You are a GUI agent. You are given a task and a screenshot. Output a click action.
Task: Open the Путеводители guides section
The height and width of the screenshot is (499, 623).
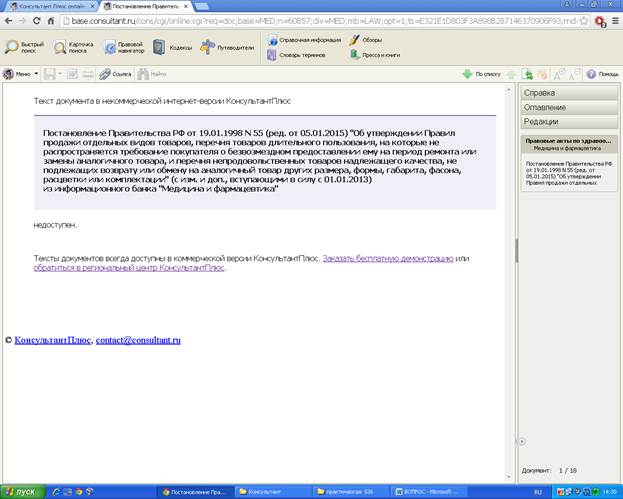pyautogui.click(x=227, y=47)
